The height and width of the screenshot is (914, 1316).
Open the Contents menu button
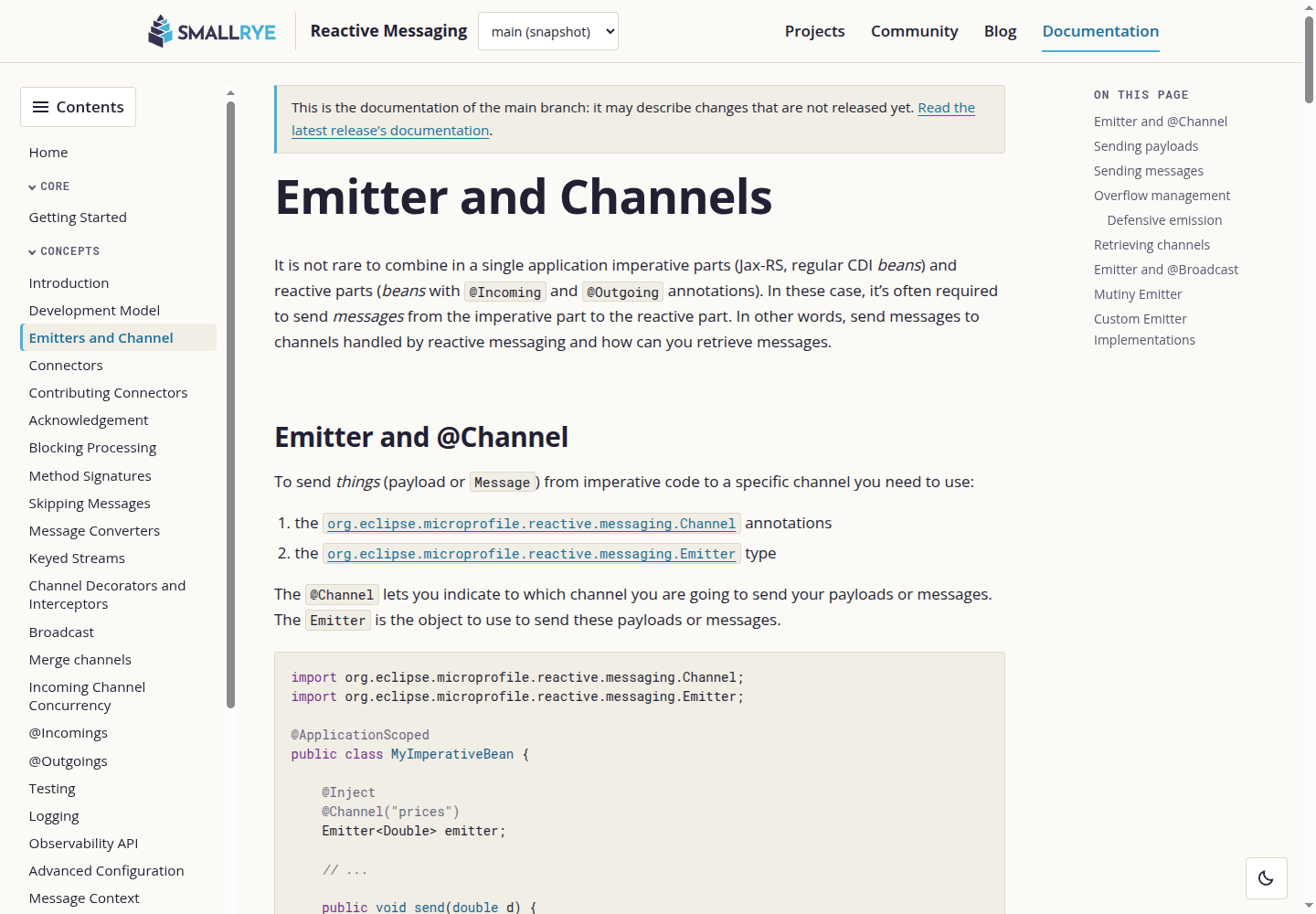(78, 107)
